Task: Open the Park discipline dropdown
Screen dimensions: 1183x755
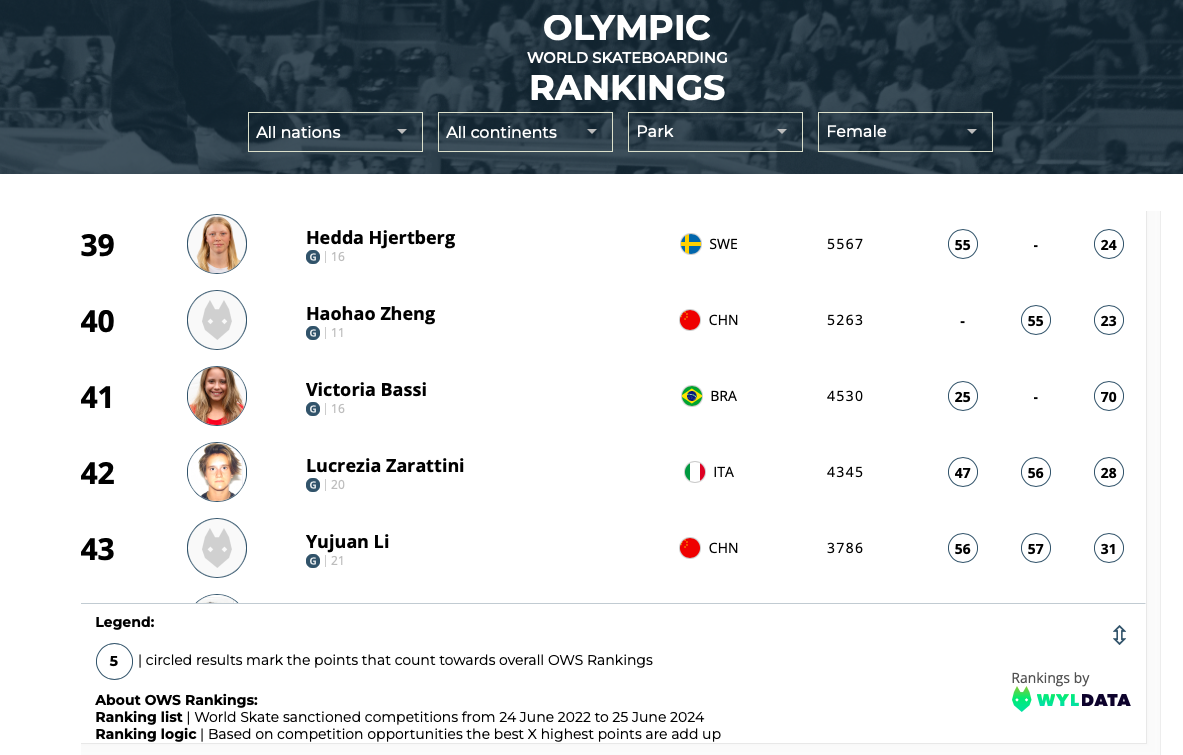Action: tap(715, 132)
